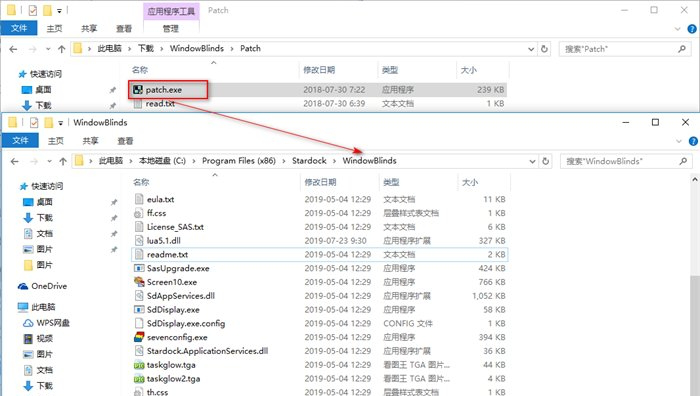Click 本地磁盘 (C:) breadcrumb
Viewport: 700px width, 411px height.
(162, 161)
